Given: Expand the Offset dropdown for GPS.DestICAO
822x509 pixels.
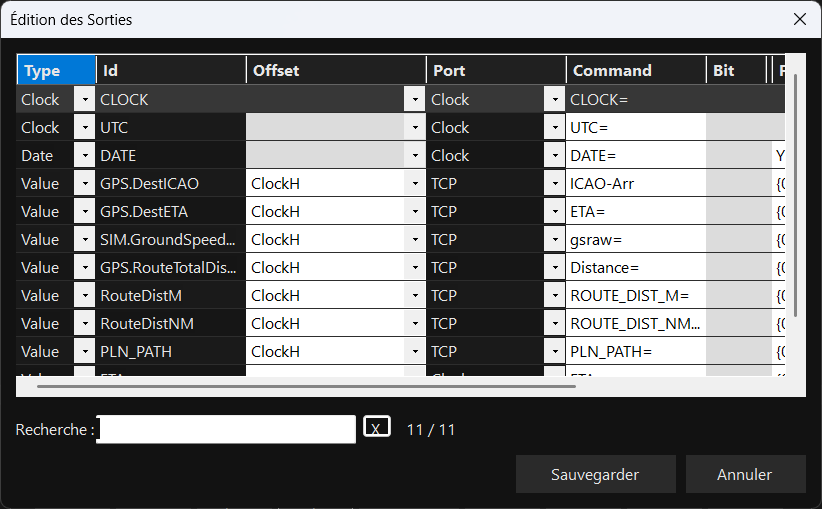Looking at the screenshot, I should click(x=414, y=183).
